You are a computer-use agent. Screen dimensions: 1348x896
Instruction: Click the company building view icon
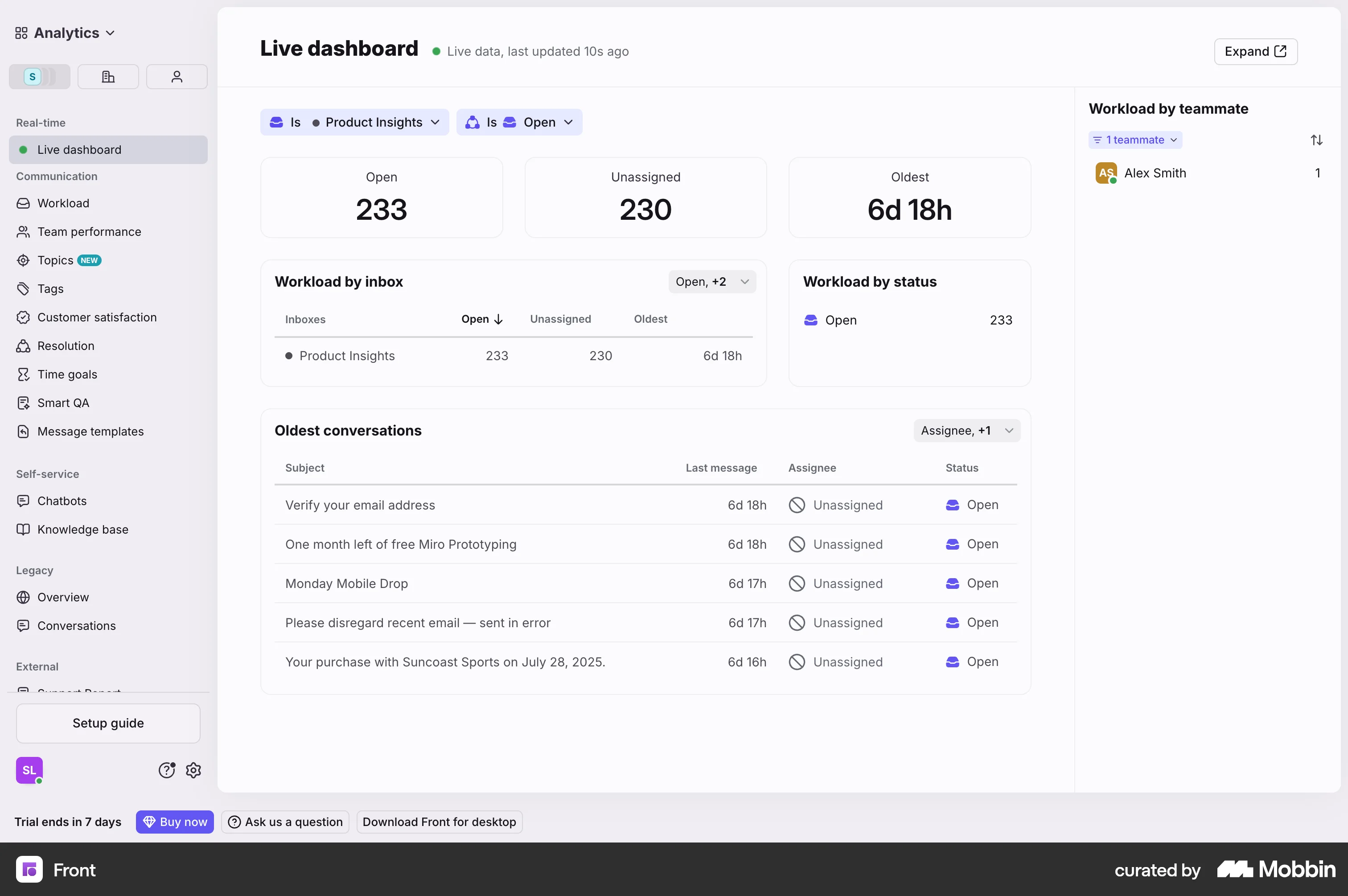coord(108,77)
